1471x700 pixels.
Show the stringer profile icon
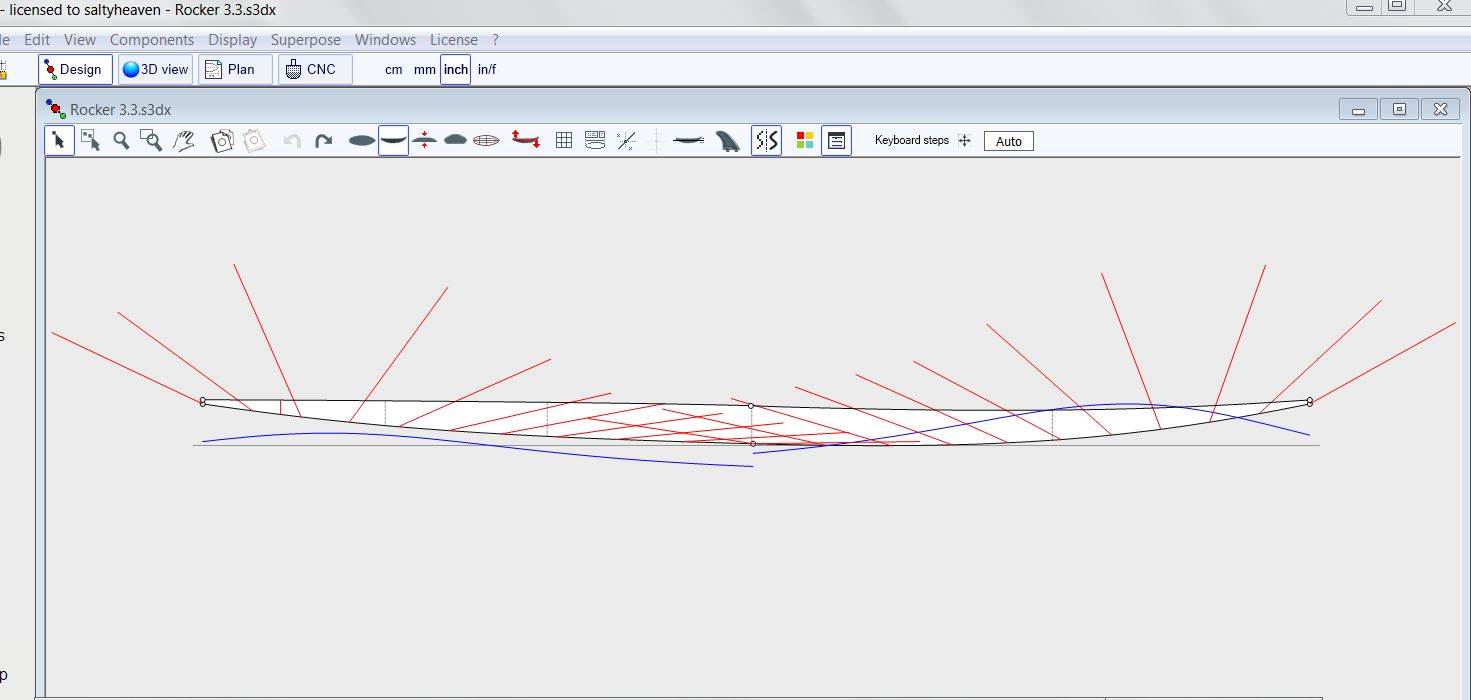(x=688, y=141)
